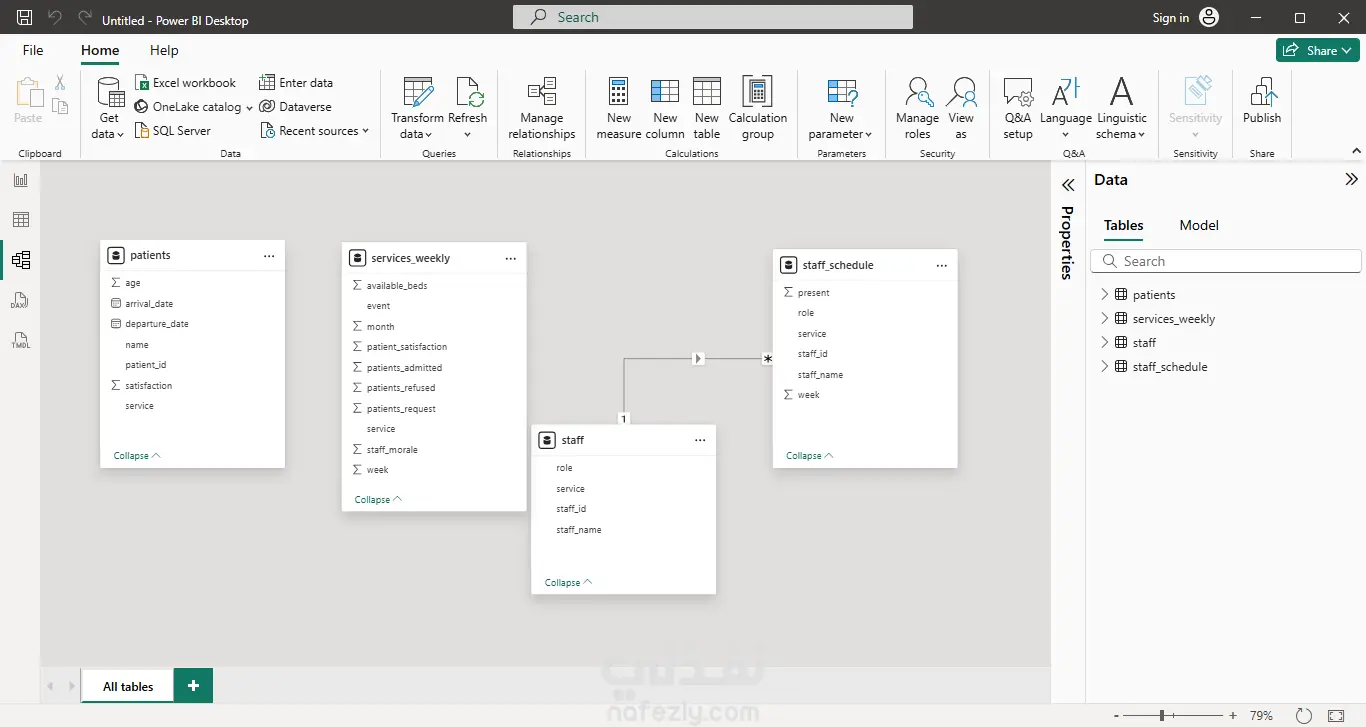Collapse the services_weekly table card
The width and height of the screenshot is (1366, 727).
point(378,499)
